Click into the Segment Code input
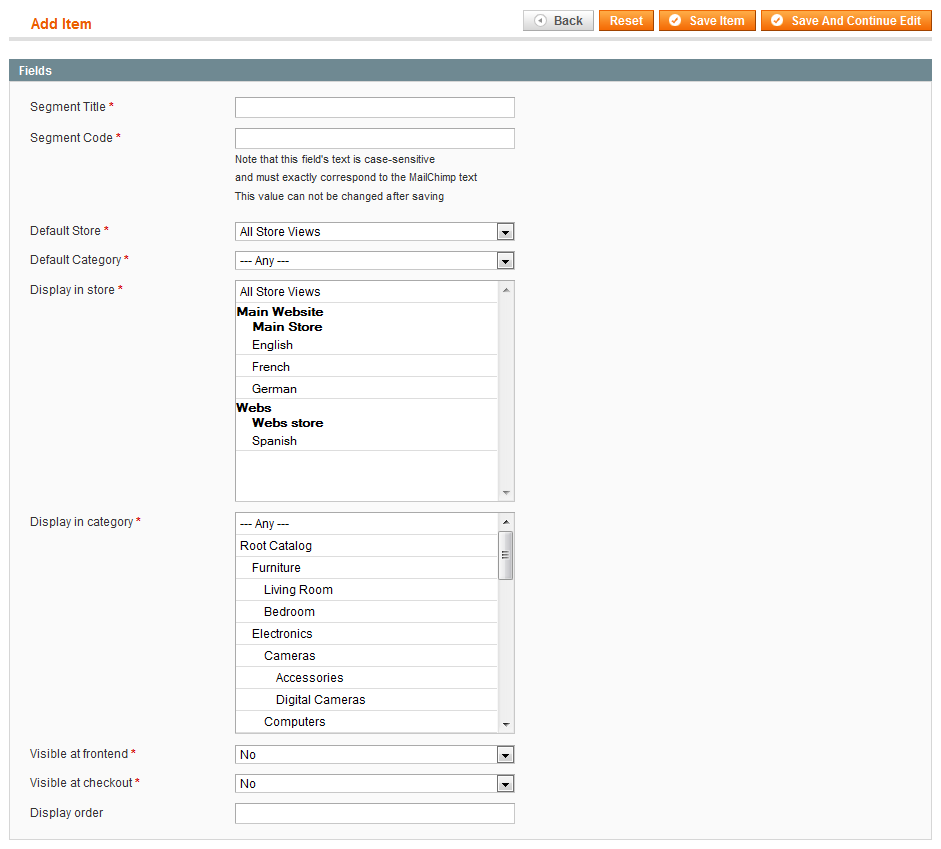941x849 pixels. coord(374,139)
